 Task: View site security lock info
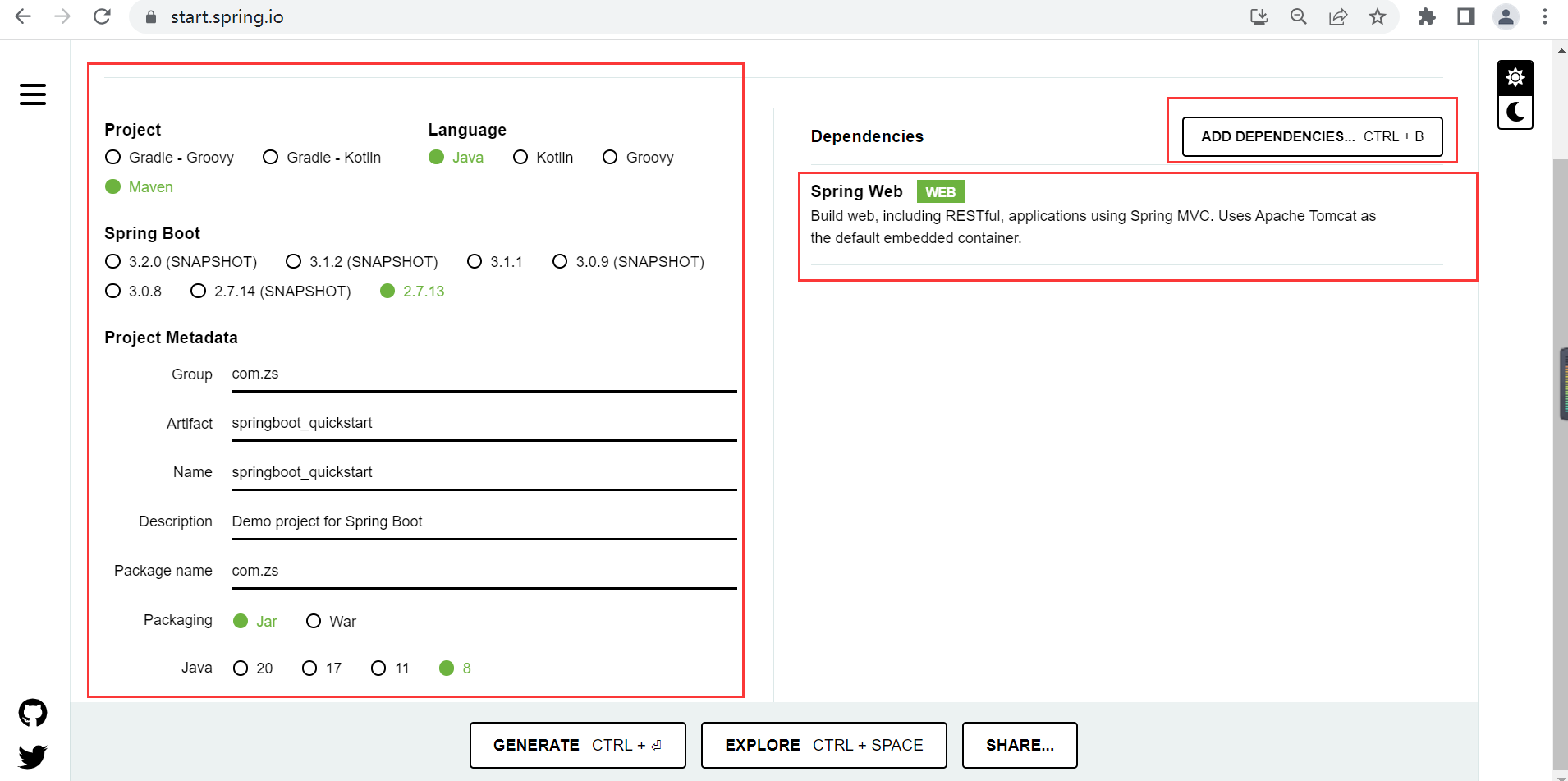coord(150,17)
